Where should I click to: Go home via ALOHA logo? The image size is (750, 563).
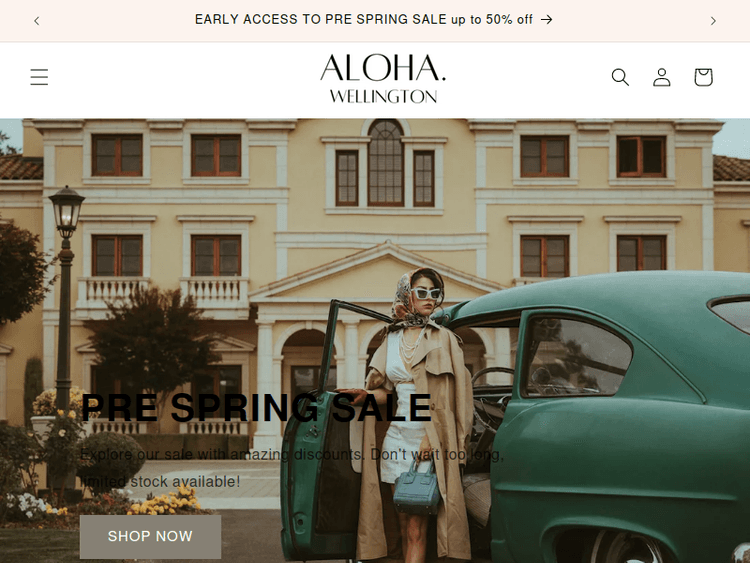click(383, 79)
